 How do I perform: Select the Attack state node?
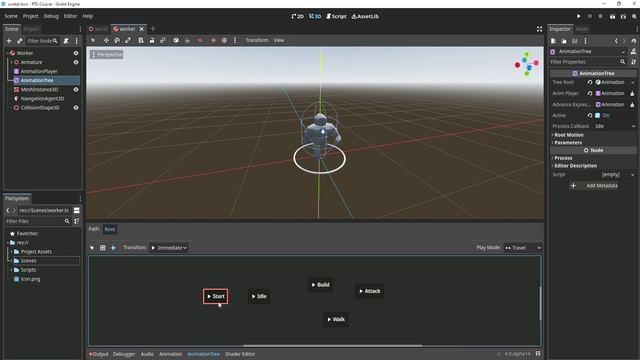(369, 291)
